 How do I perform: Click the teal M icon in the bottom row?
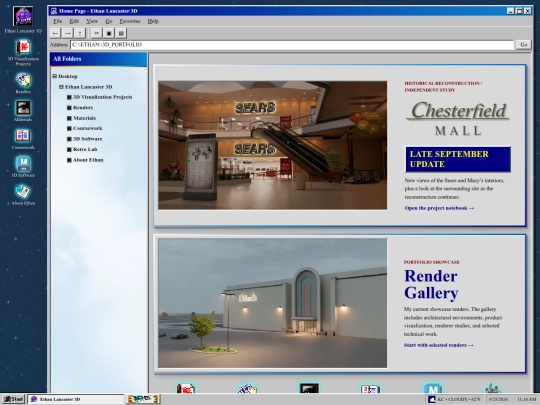point(432,388)
